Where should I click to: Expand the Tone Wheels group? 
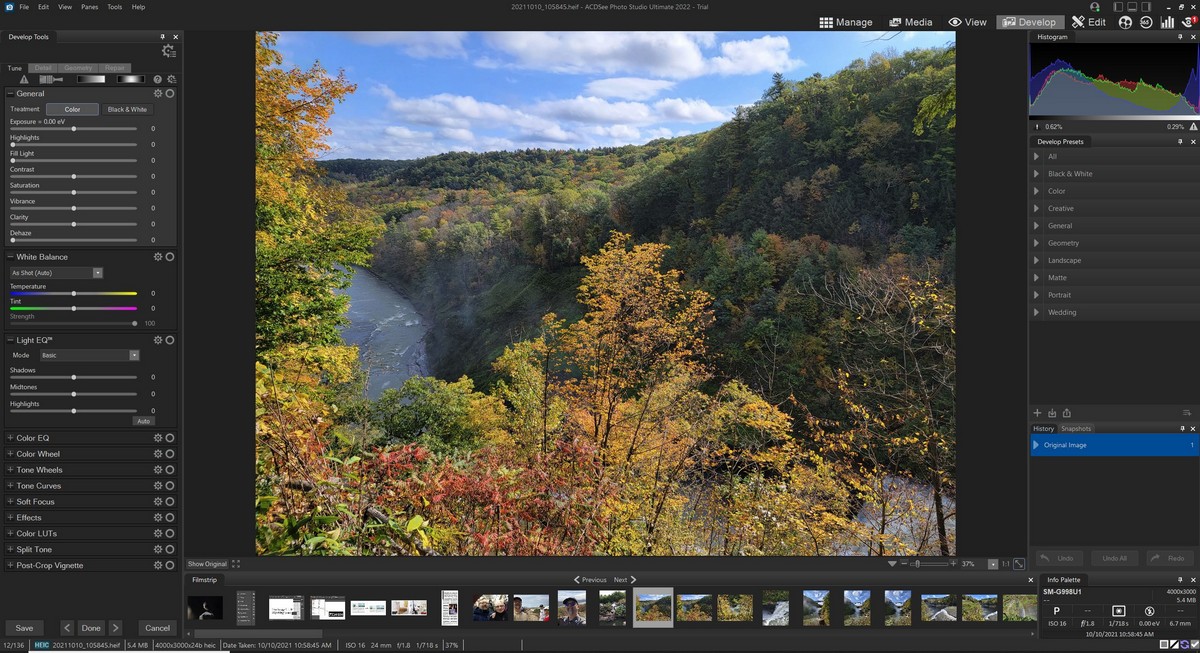click(10, 470)
